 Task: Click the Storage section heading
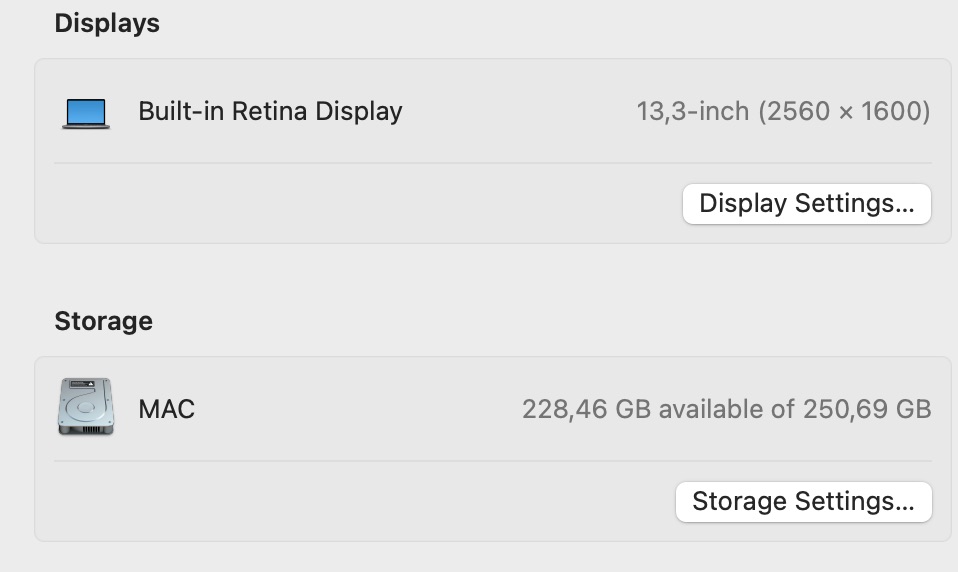pyautogui.click(x=103, y=321)
